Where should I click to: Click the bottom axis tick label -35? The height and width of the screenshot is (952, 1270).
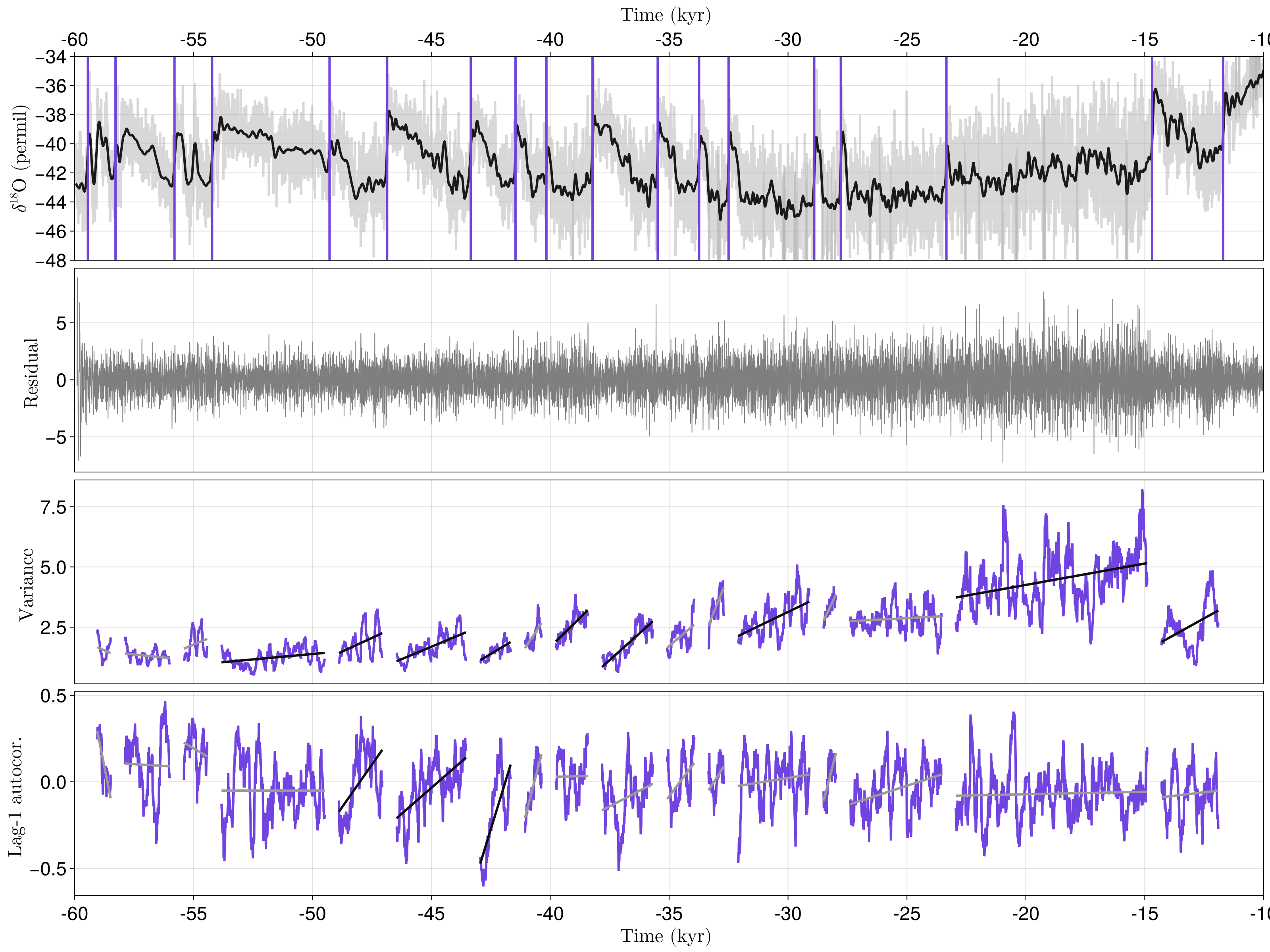(669, 913)
